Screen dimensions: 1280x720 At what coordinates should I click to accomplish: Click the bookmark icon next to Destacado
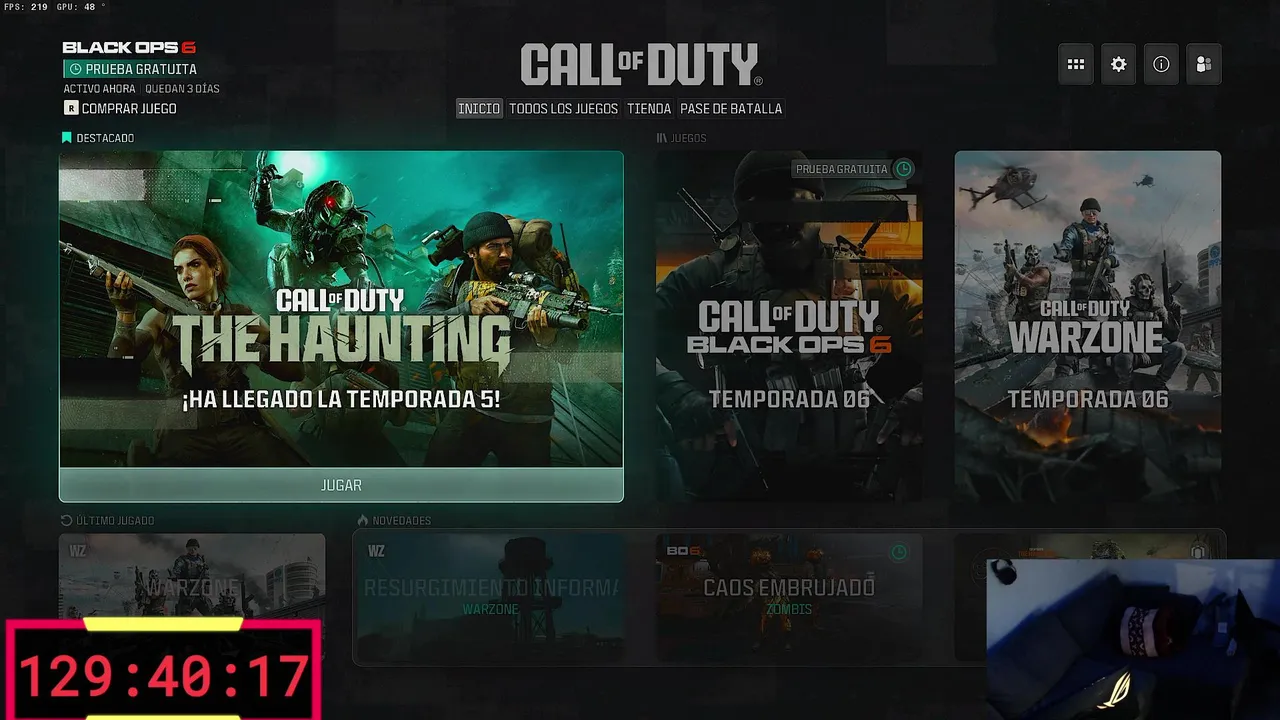(67, 138)
